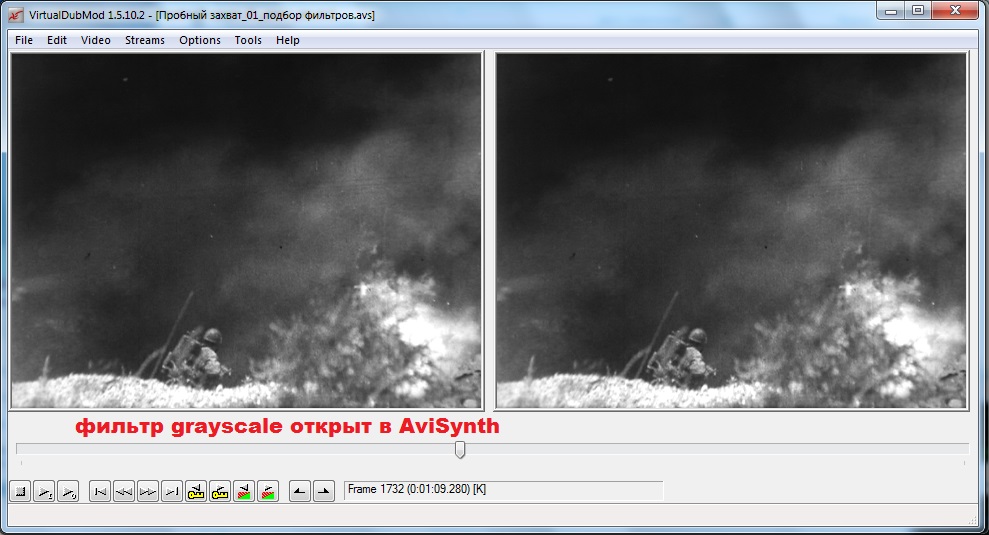989x535 pixels.
Task: Step forward one frame
Action: click(148, 491)
